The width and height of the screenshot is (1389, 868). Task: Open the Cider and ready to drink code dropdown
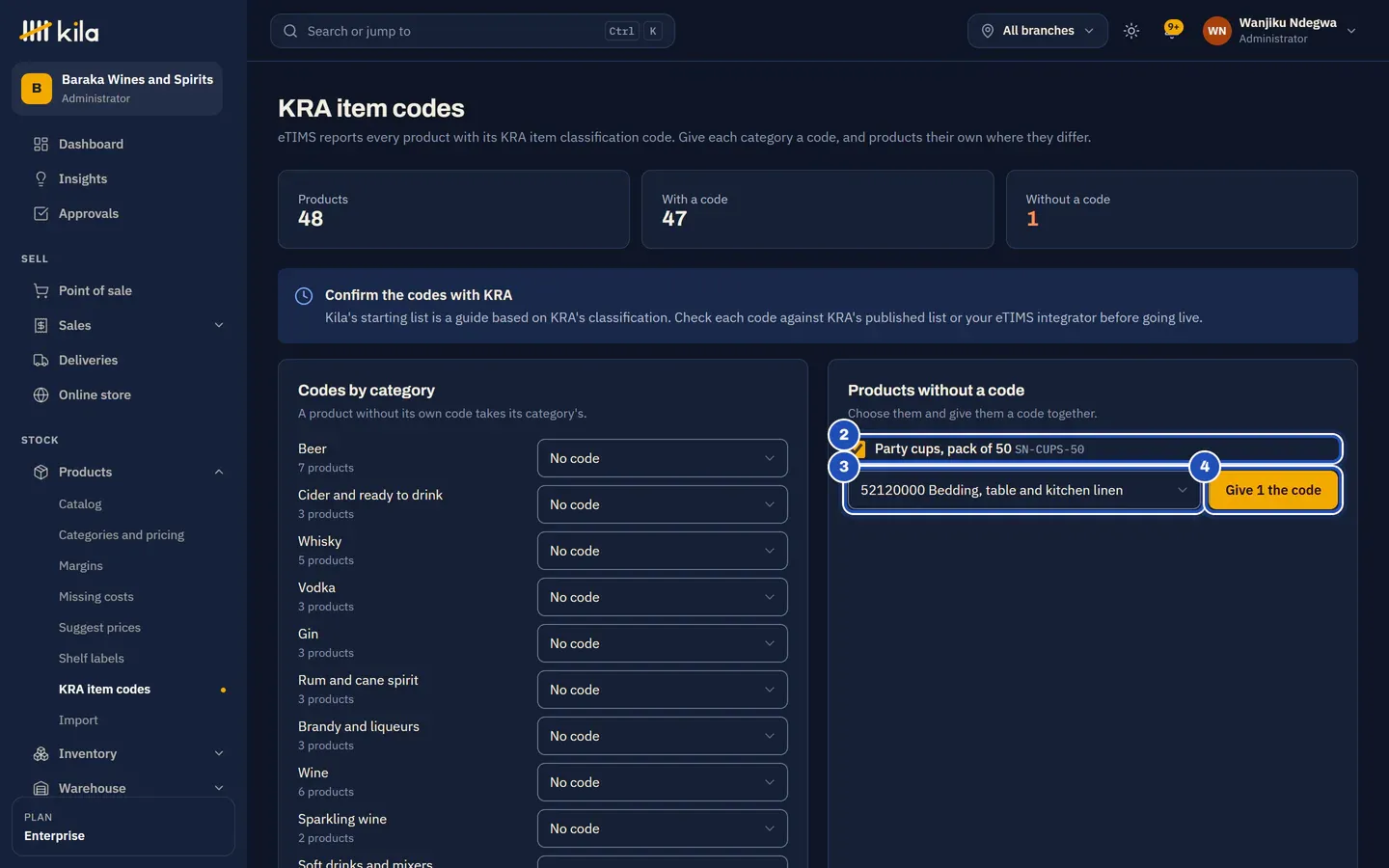663,504
